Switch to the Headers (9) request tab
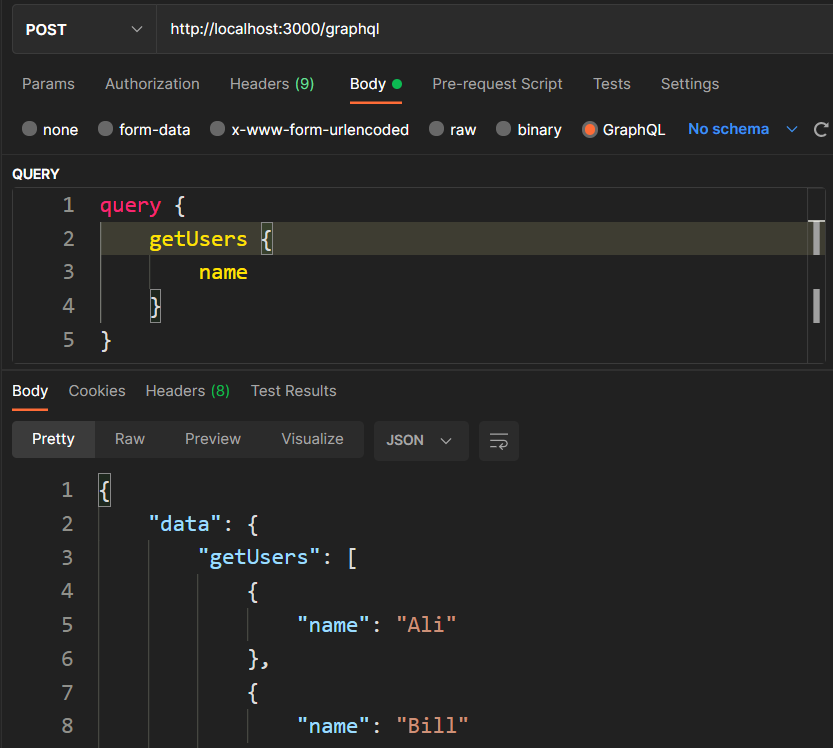This screenshot has width=833, height=748. tap(271, 84)
